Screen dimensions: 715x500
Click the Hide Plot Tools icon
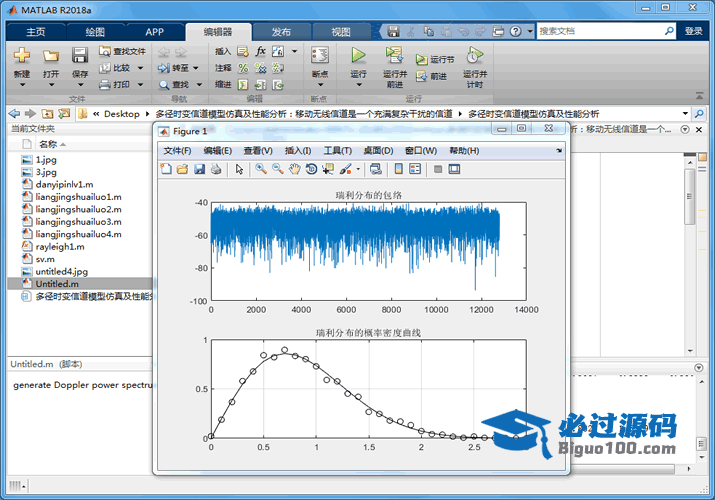pos(438,170)
